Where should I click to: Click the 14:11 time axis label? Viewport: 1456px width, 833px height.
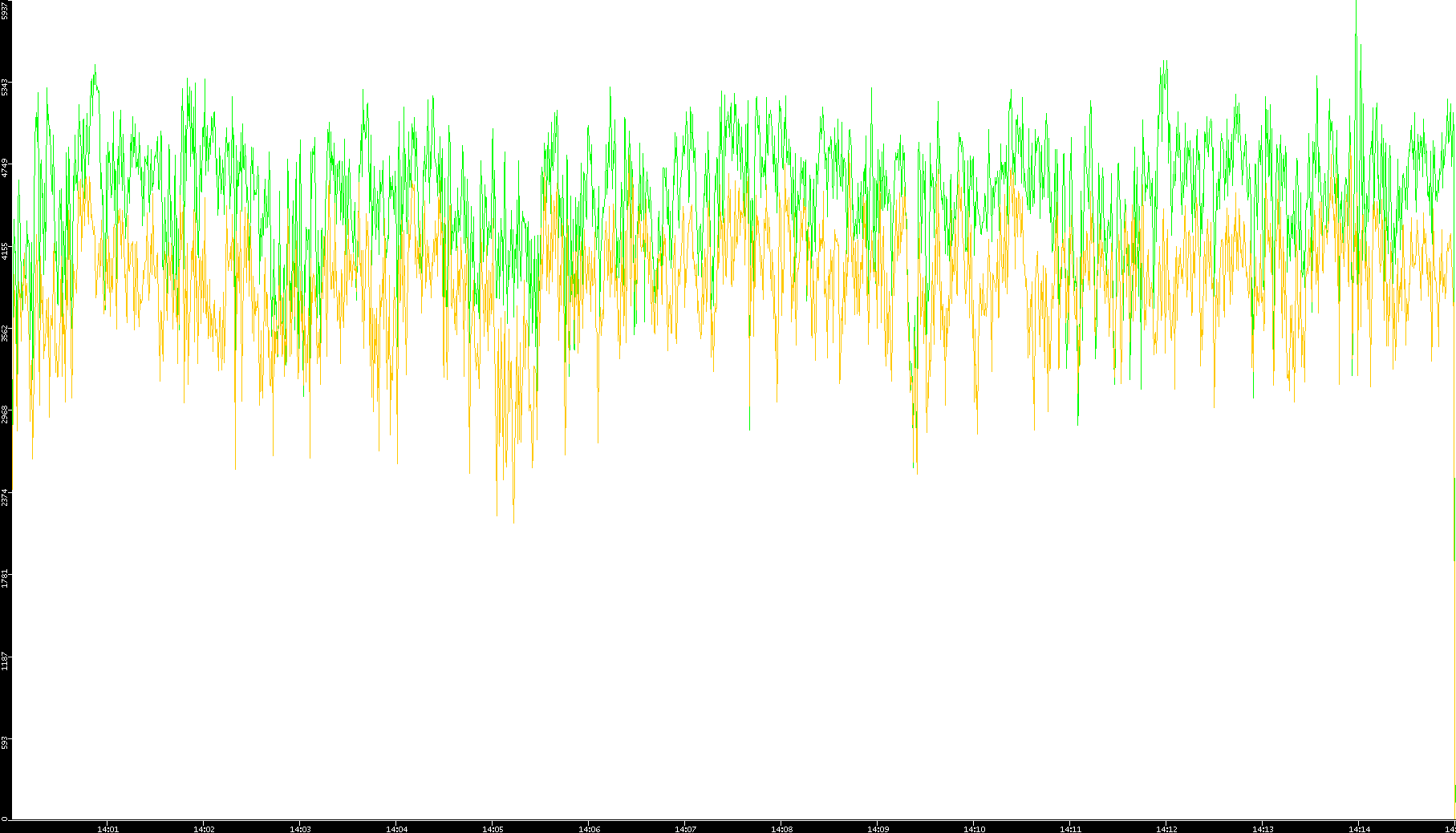click(x=1070, y=828)
